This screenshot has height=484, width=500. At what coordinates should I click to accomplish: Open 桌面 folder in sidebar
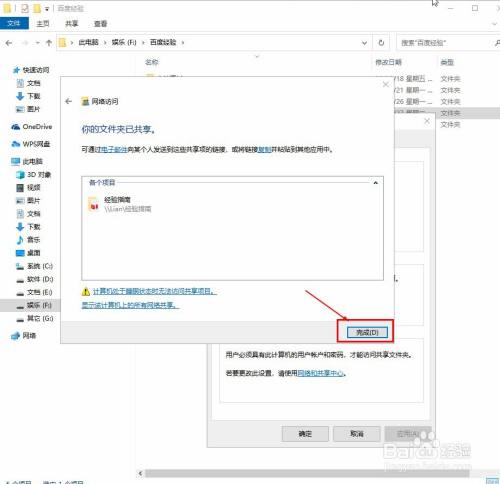tap(28, 253)
